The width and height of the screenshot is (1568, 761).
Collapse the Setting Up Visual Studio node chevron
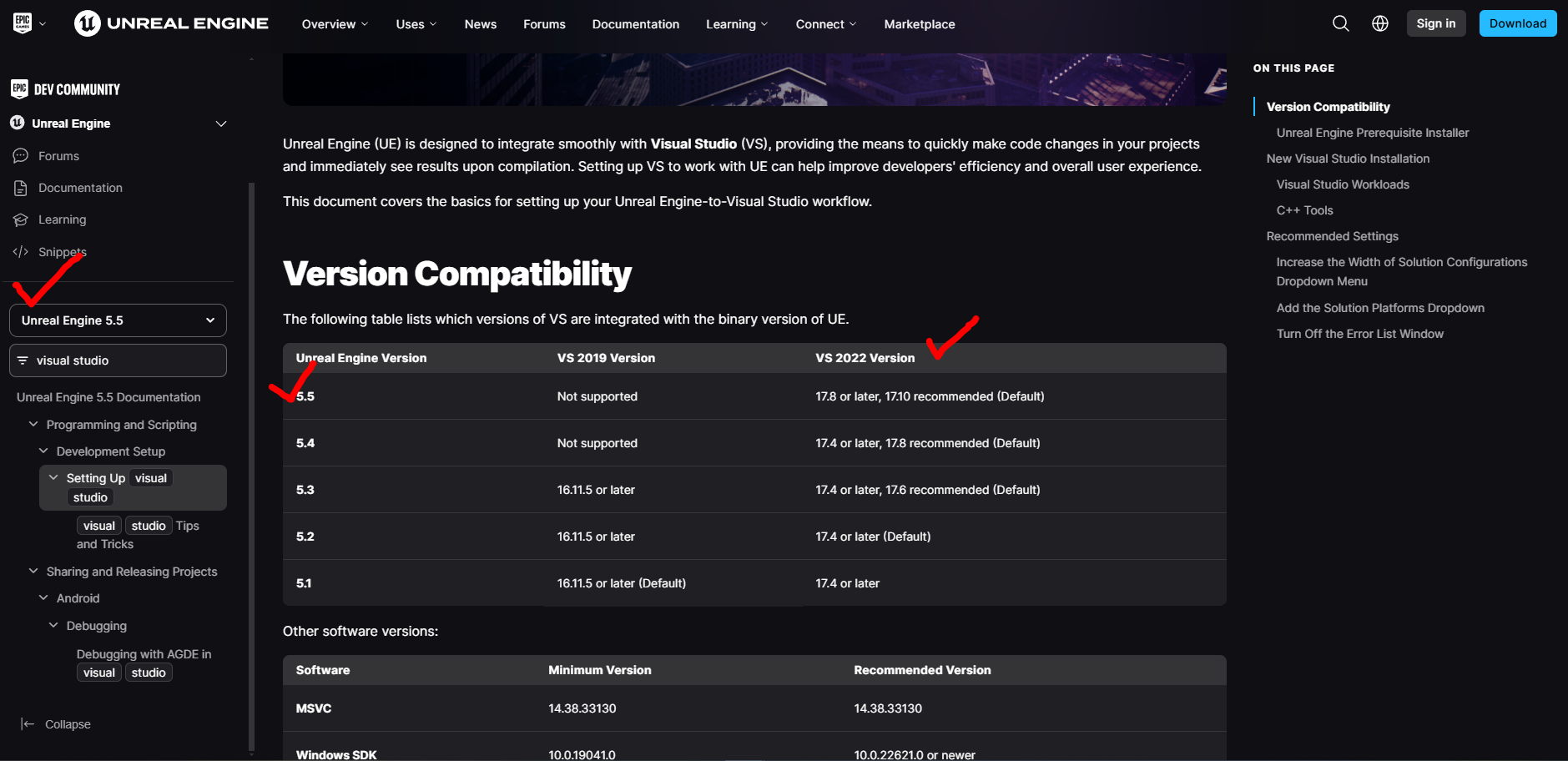(53, 477)
